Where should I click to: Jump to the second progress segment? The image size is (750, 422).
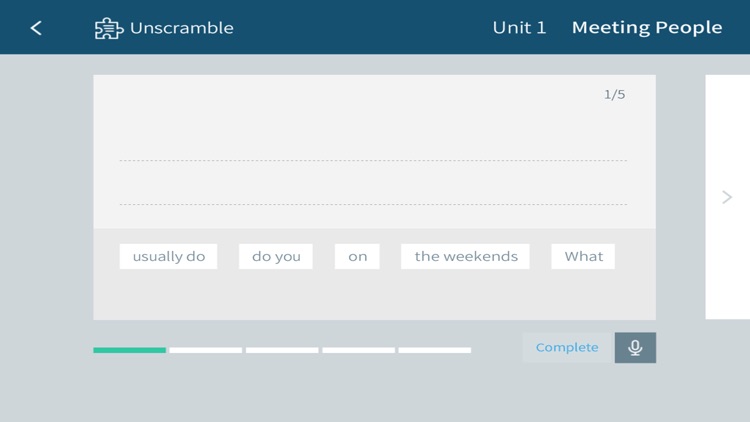206,350
